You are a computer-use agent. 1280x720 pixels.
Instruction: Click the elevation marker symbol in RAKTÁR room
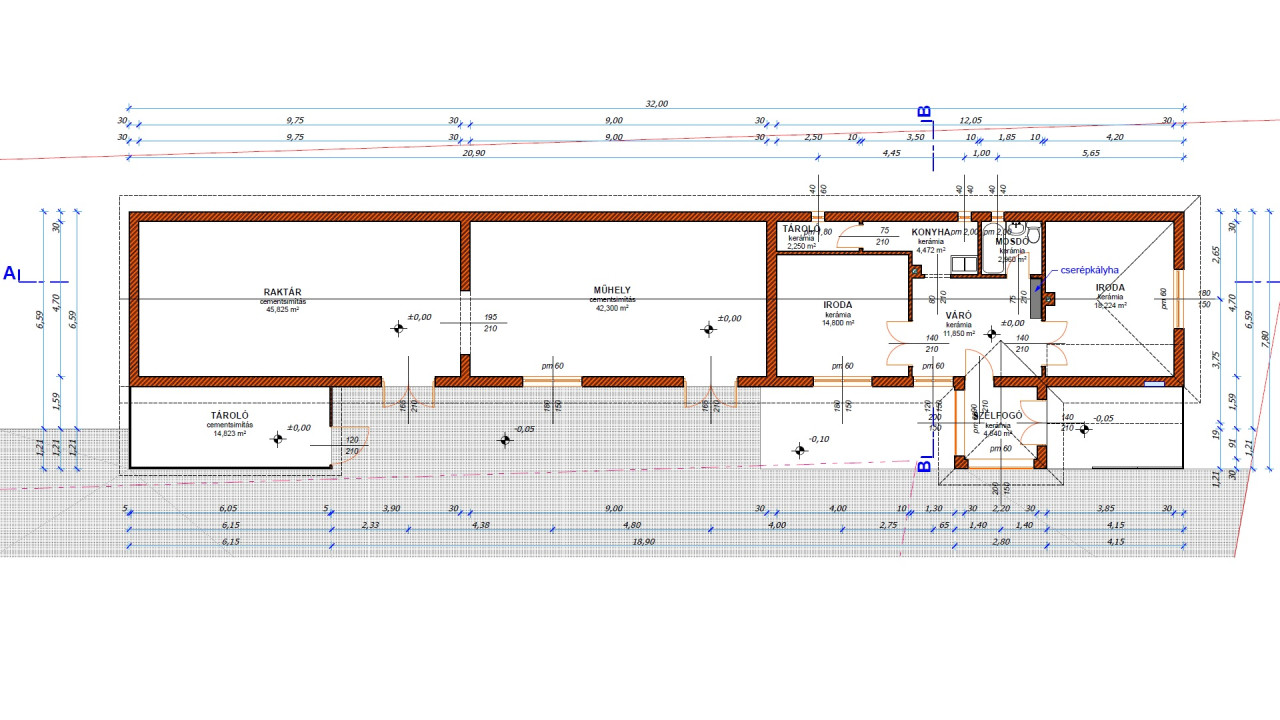pos(399,327)
